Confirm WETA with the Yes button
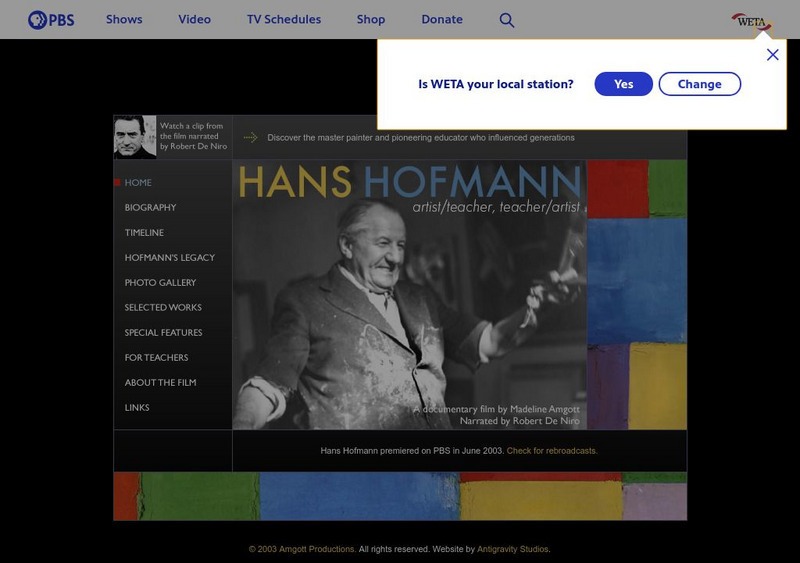This screenshot has height=563, width=800. (x=623, y=84)
